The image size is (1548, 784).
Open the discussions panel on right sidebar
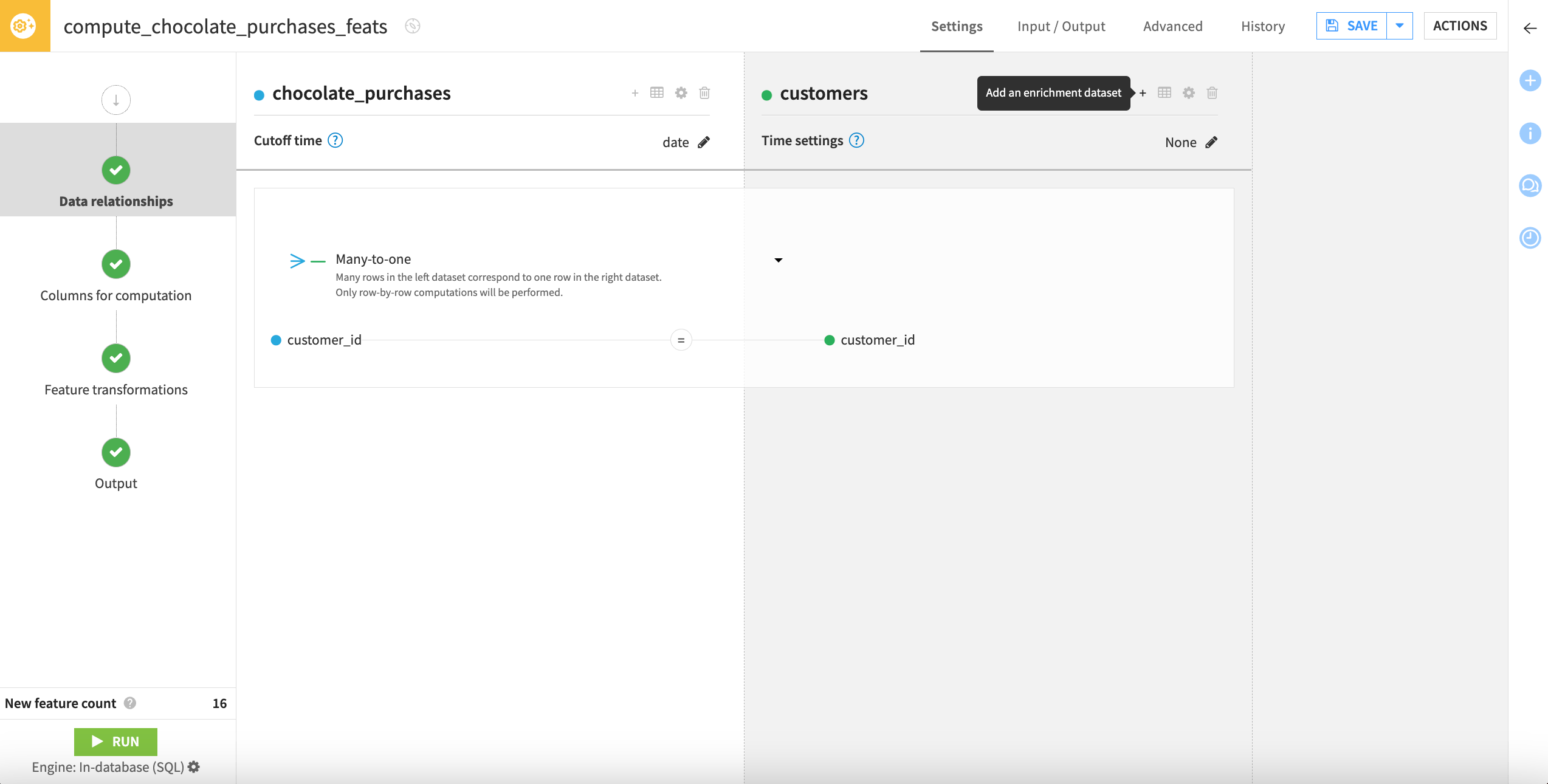pos(1530,186)
